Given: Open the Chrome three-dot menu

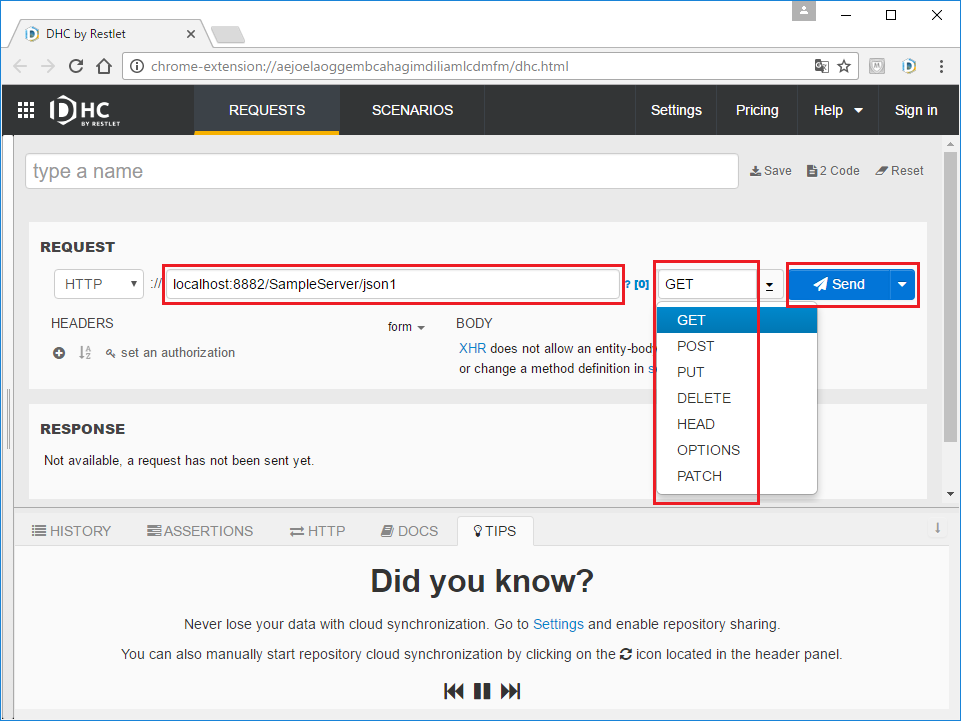Looking at the screenshot, I should [x=941, y=66].
